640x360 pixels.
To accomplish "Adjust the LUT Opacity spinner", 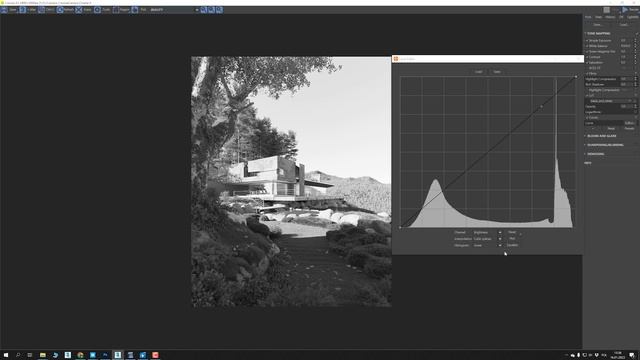I will (636, 106).
